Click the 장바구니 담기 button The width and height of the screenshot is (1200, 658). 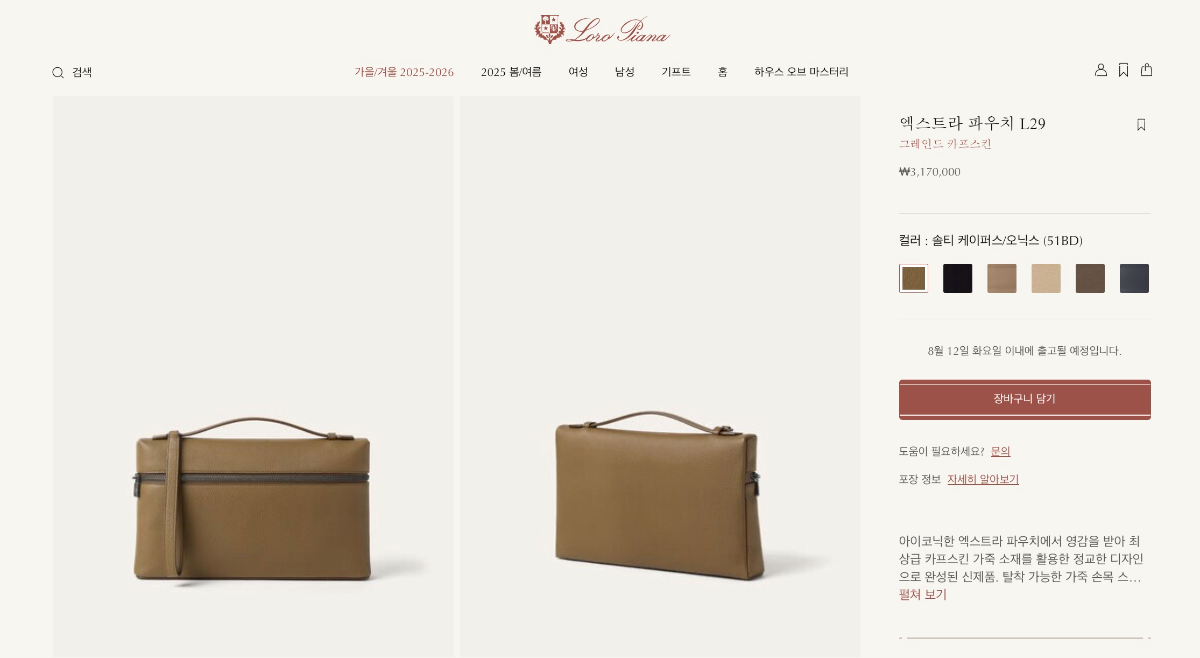pos(1025,399)
